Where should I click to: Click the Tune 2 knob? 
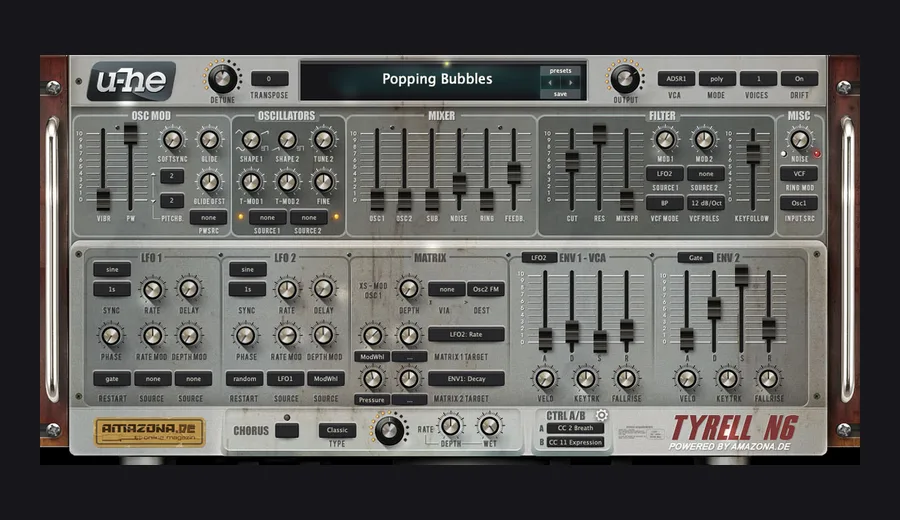click(x=323, y=139)
